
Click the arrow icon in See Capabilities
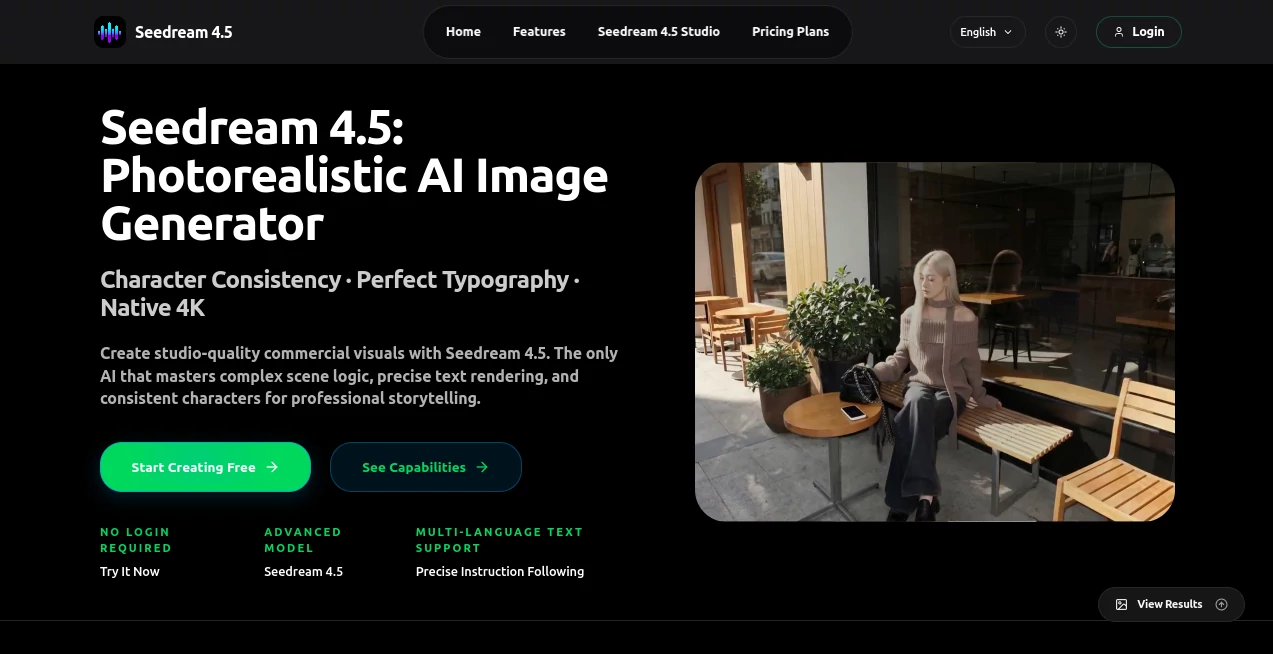click(481, 466)
